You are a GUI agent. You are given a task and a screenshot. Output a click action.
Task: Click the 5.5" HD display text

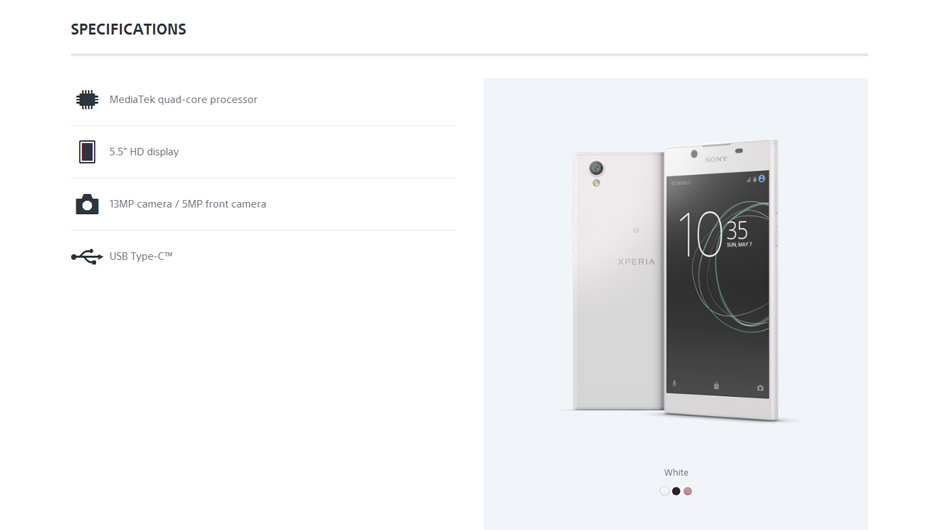[x=144, y=151]
